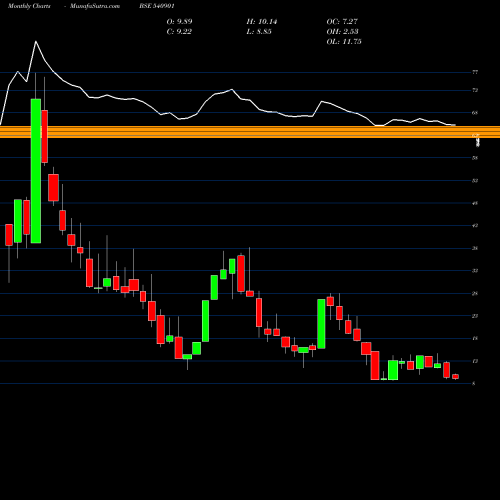Click the 77 price axis label

click(x=475, y=72)
